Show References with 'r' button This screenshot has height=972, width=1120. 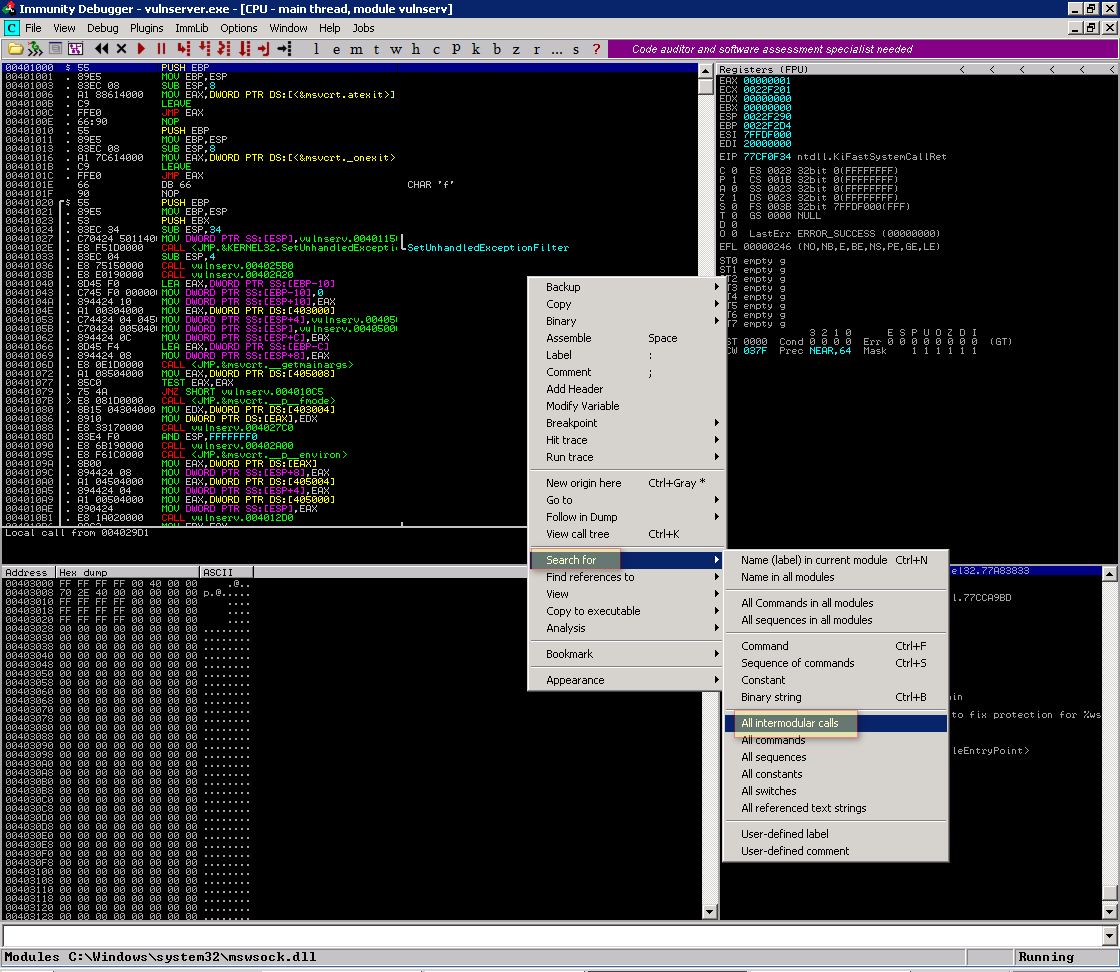[x=536, y=49]
